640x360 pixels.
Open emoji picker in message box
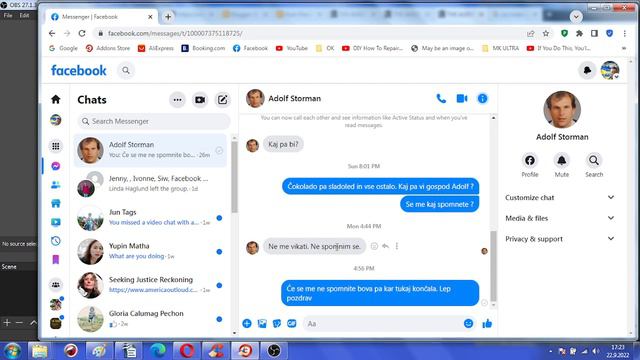pos(469,324)
